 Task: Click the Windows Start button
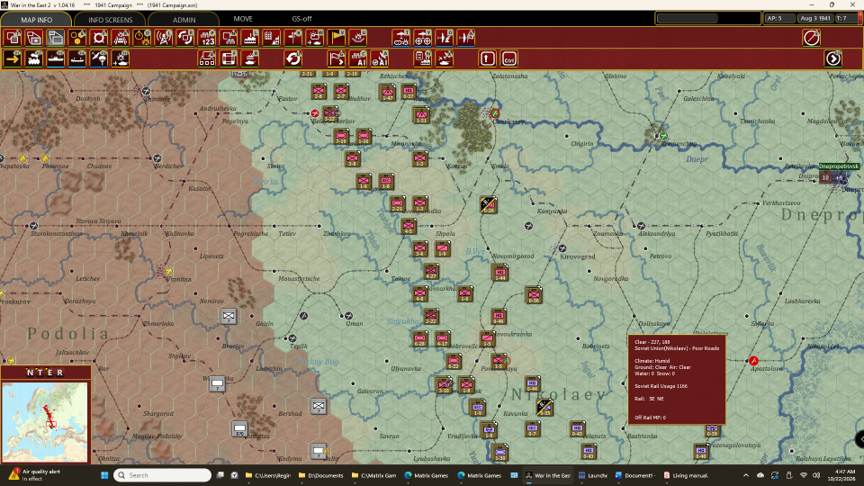[x=104, y=475]
